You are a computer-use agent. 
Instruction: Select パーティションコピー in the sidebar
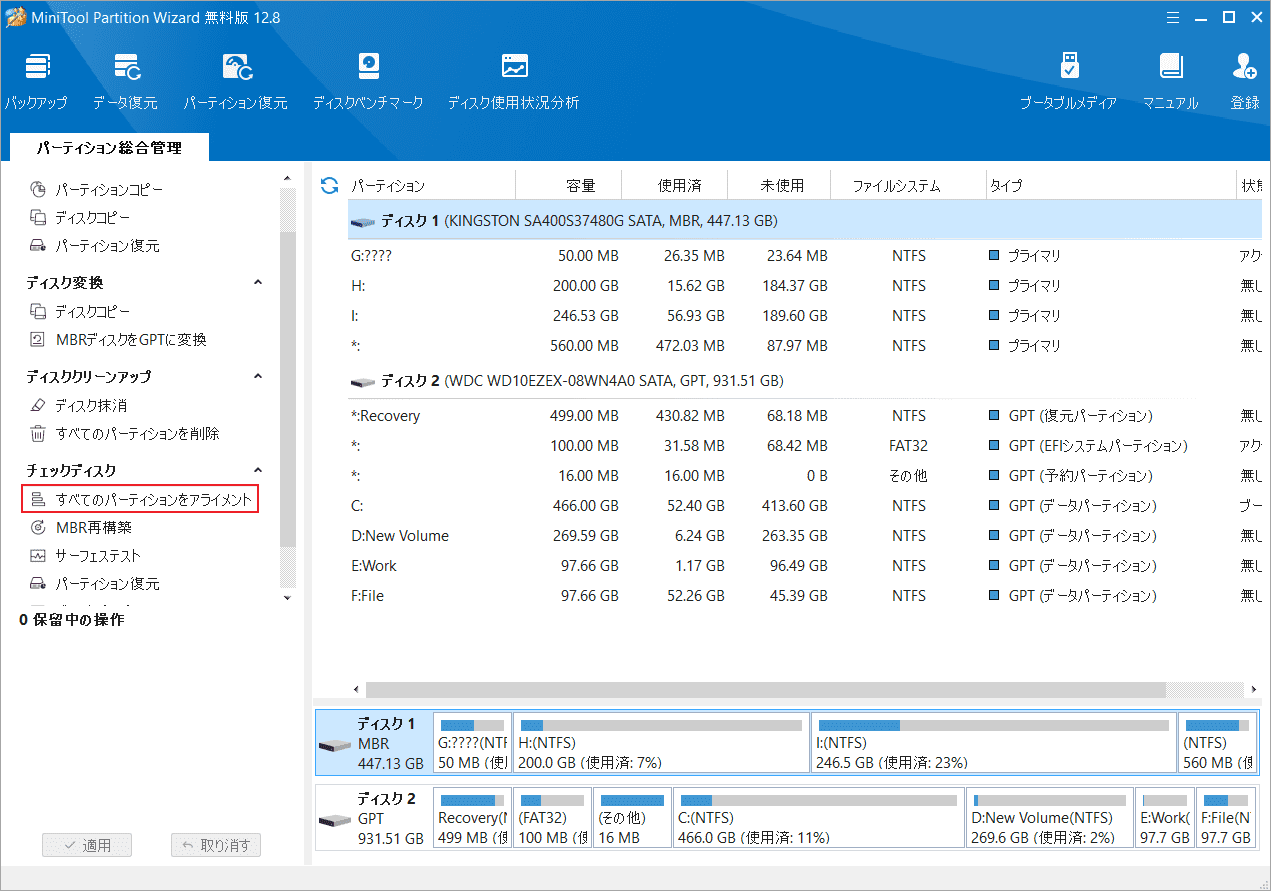click(96, 189)
